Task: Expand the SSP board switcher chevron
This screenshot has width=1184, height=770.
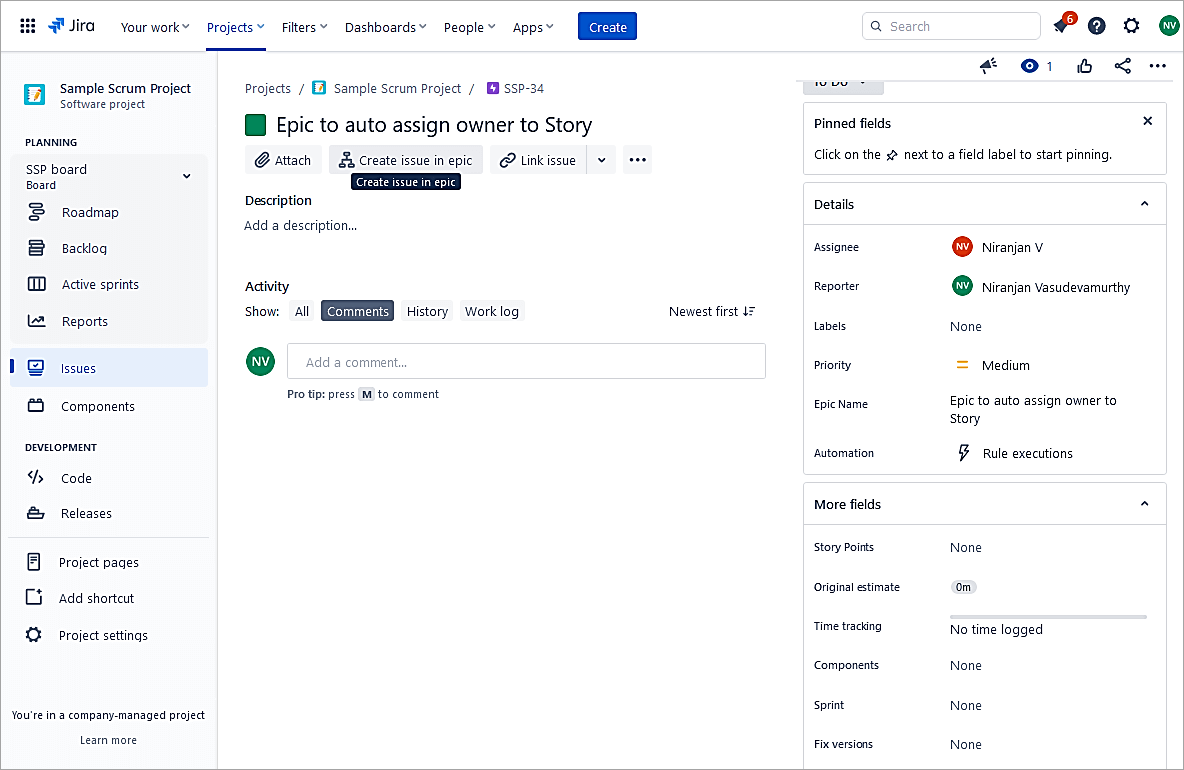Action: [186, 176]
